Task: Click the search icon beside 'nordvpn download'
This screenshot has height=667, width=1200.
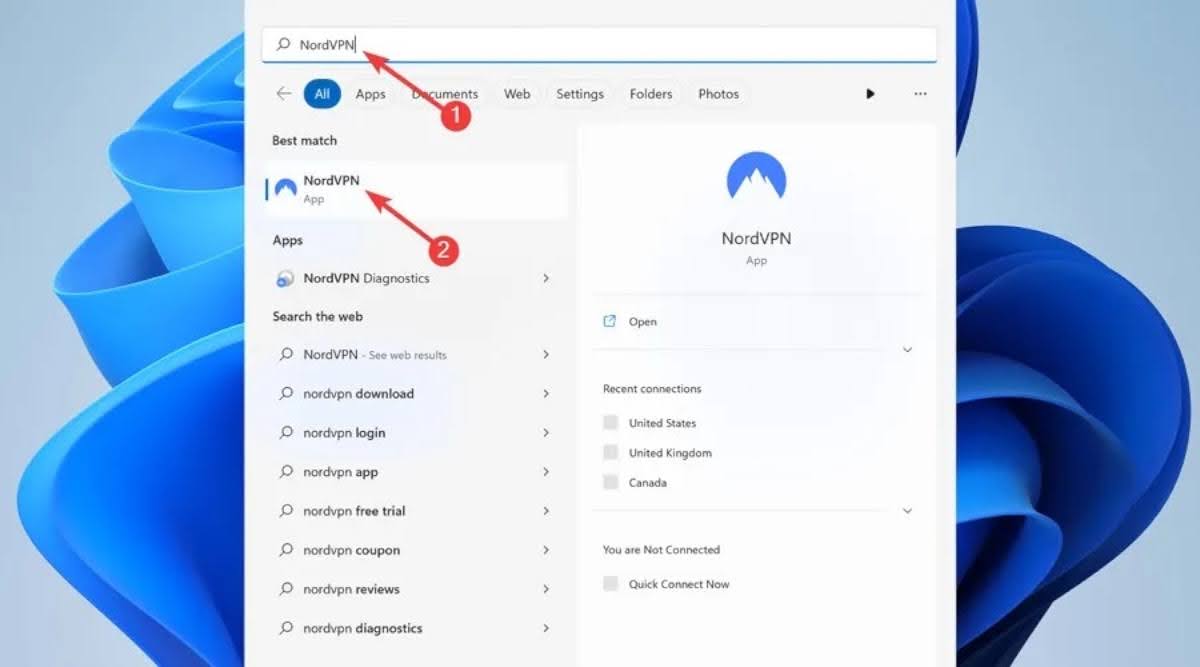Action: 286,394
